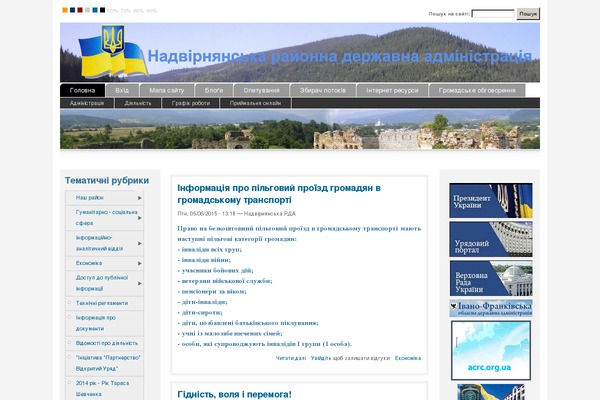Open 2014 рік - Рік Тараса Шевченка link
This screenshot has height=400, width=600.
(x=102, y=389)
